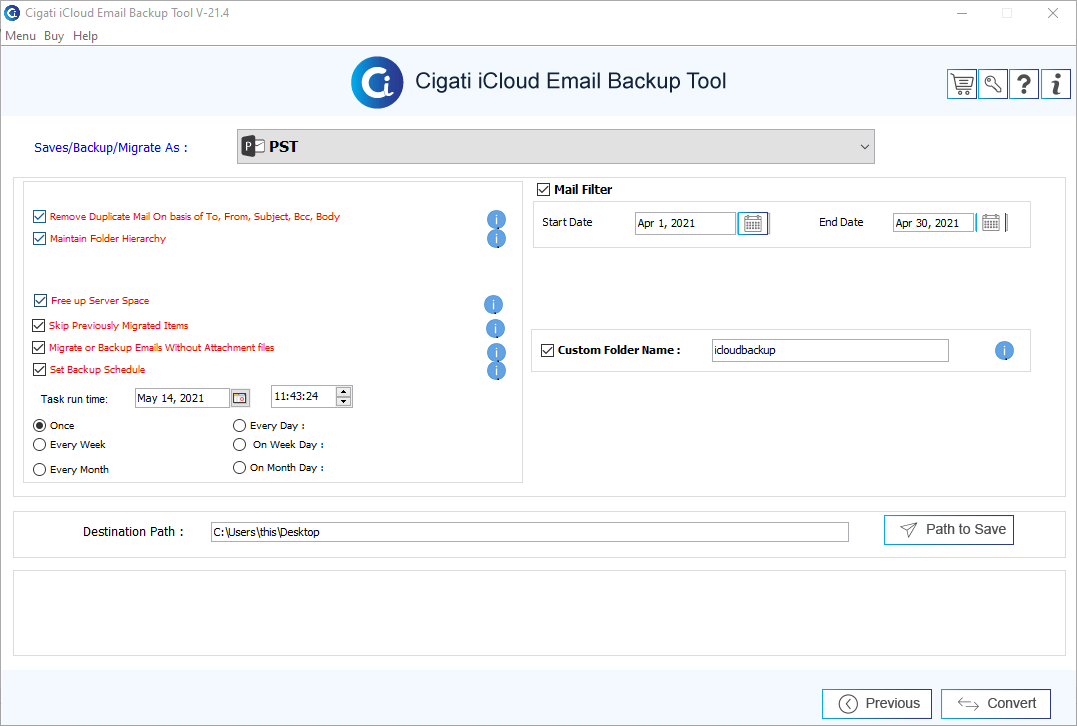Click the Path to Save button
This screenshot has width=1077, height=726.
point(949,530)
